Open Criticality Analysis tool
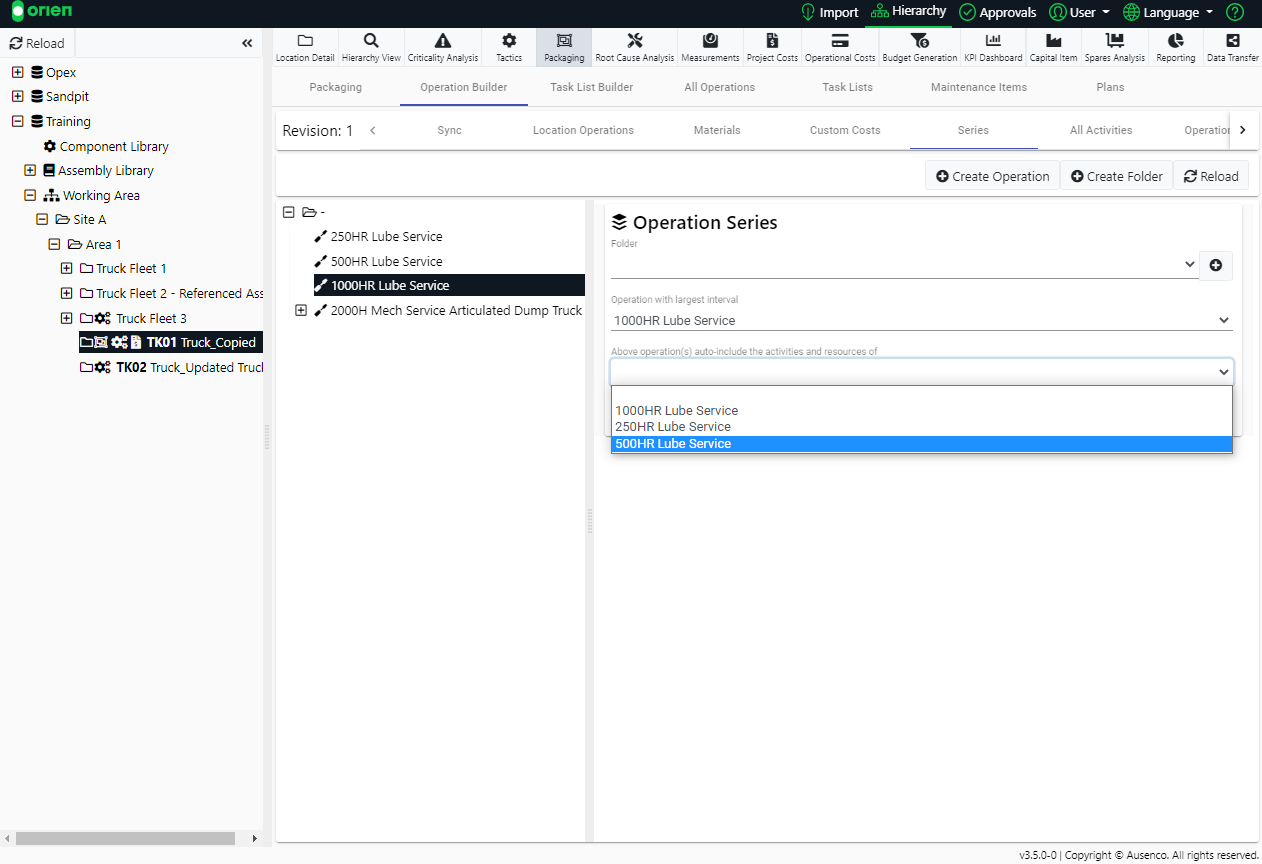1262x864 pixels. [x=443, y=47]
